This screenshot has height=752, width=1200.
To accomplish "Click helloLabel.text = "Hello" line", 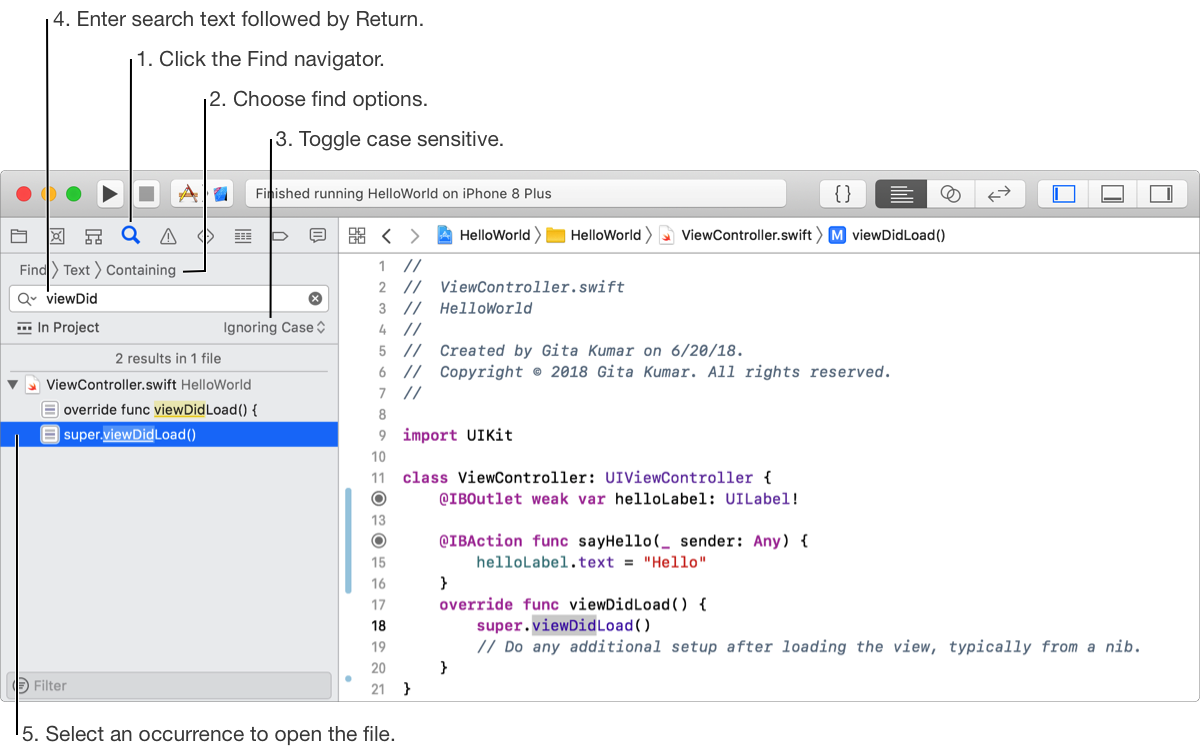I will coord(592,562).
